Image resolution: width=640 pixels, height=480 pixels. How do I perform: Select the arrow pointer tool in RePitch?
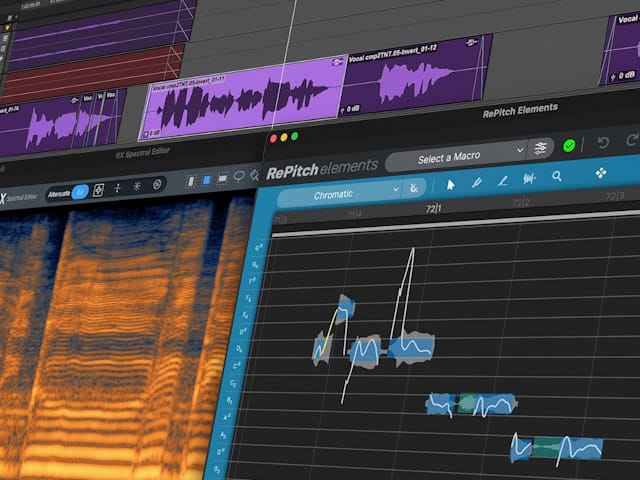coord(450,185)
